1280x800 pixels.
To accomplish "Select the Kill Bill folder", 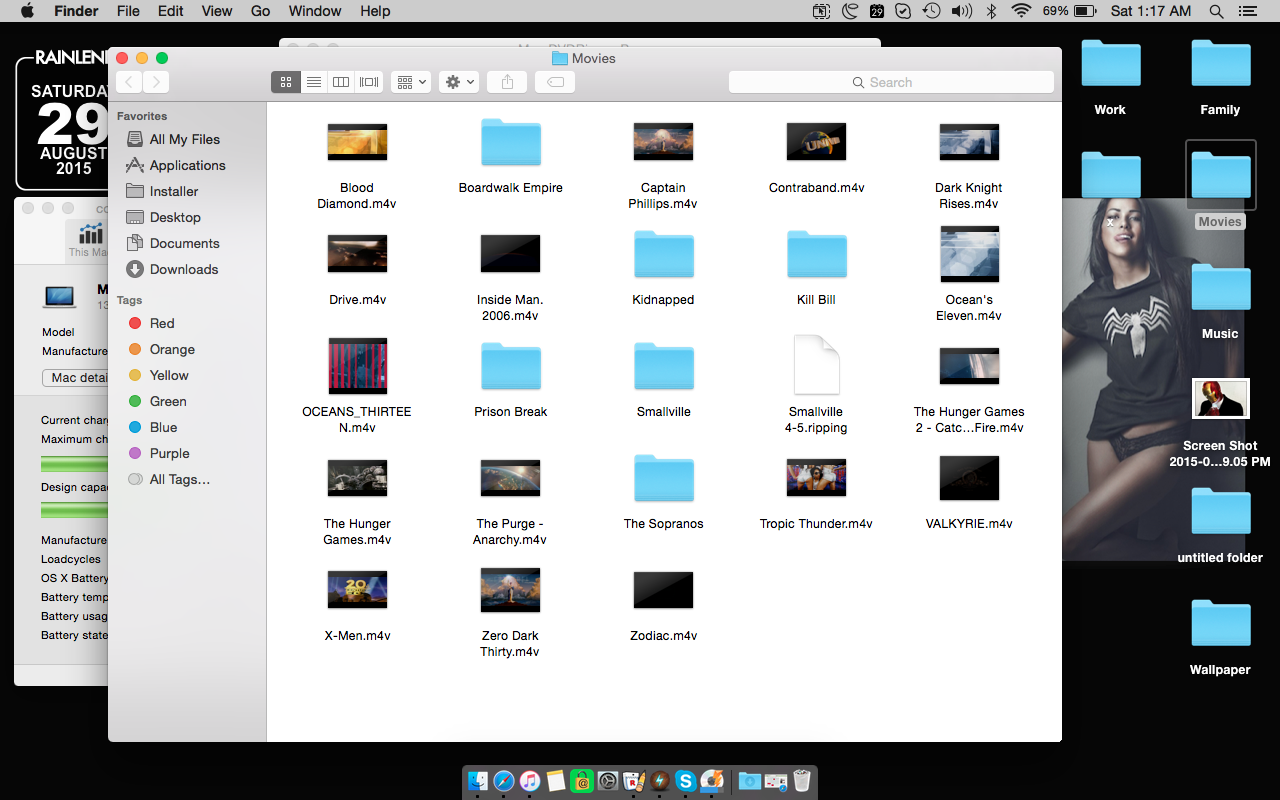I will (x=817, y=254).
